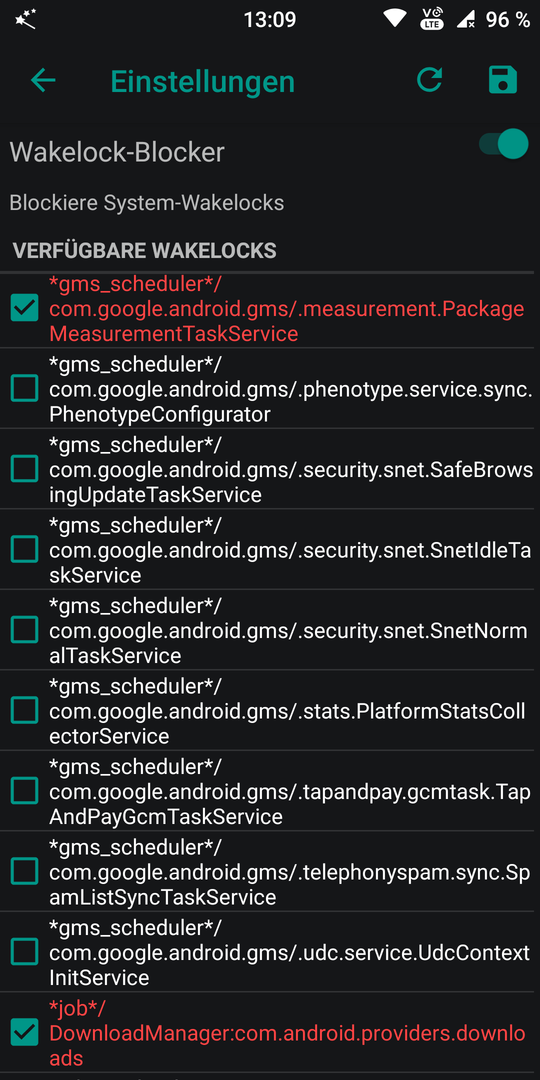This screenshot has width=540, height=1080.
Task: Select the SpamListSyncTaskService checkbox
Action: pos(25,871)
